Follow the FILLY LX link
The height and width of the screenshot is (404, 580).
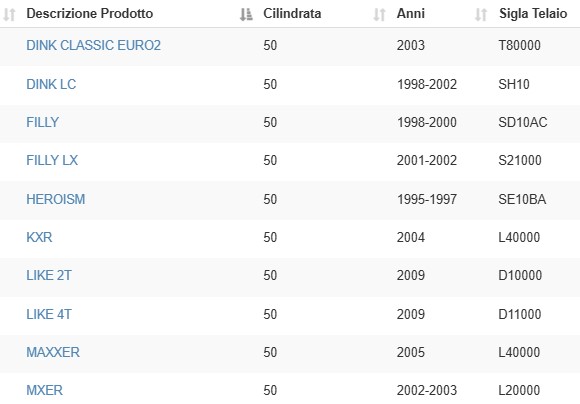(x=52, y=161)
